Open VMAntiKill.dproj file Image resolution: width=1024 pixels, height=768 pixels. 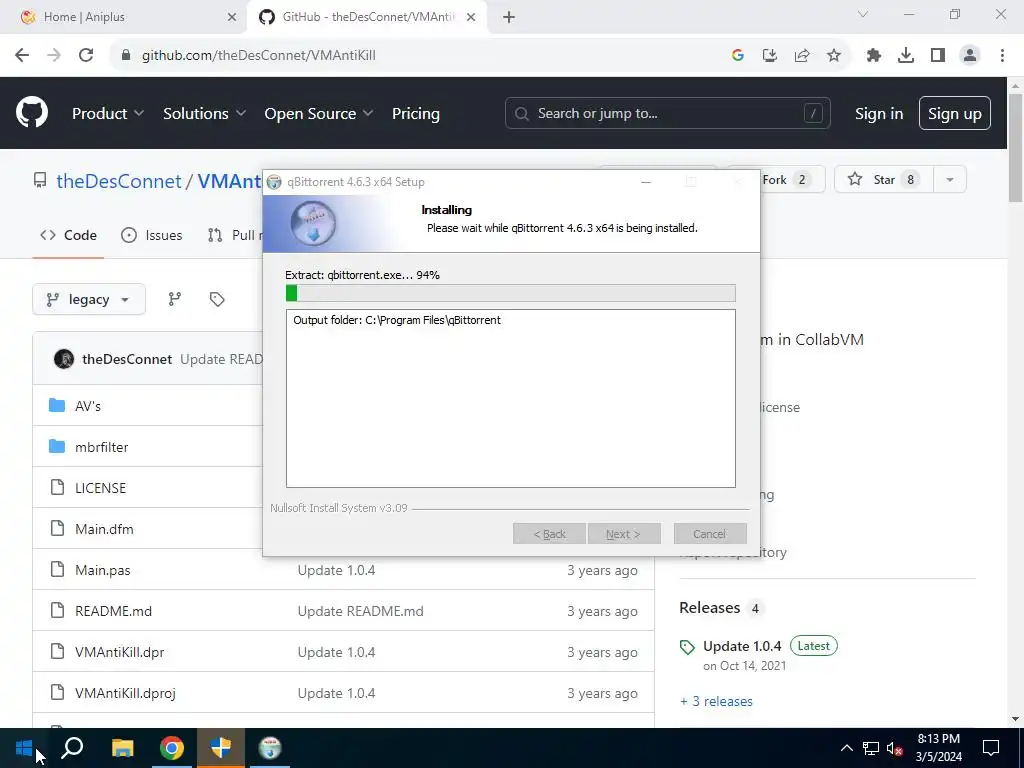click(x=125, y=694)
